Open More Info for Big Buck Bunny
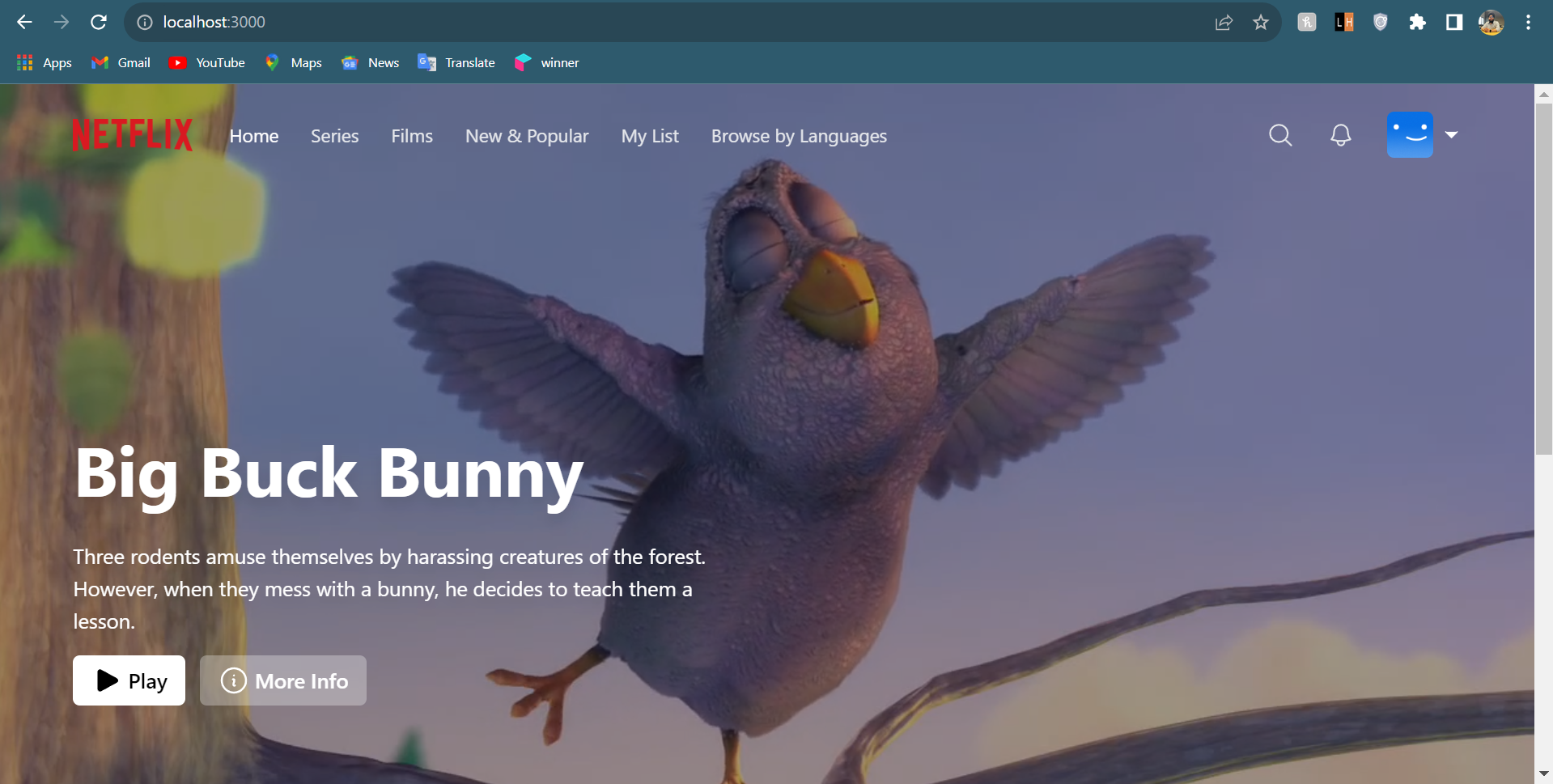 pyautogui.click(x=282, y=680)
